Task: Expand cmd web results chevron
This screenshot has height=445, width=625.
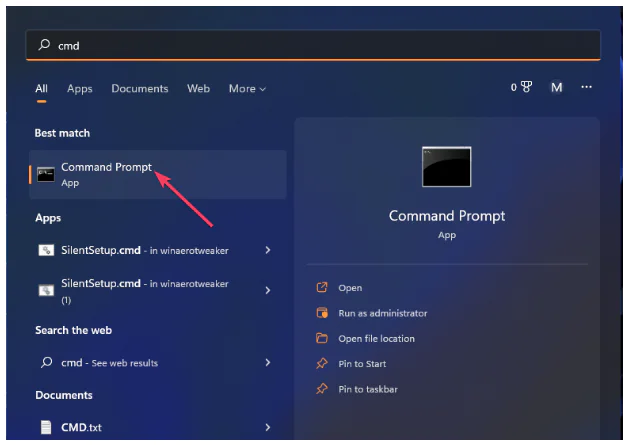Action: 268,362
